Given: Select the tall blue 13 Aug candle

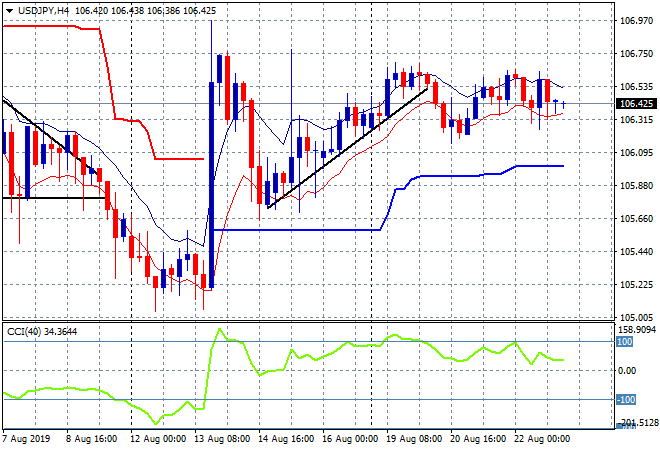Looking at the screenshot, I should click(x=211, y=185).
